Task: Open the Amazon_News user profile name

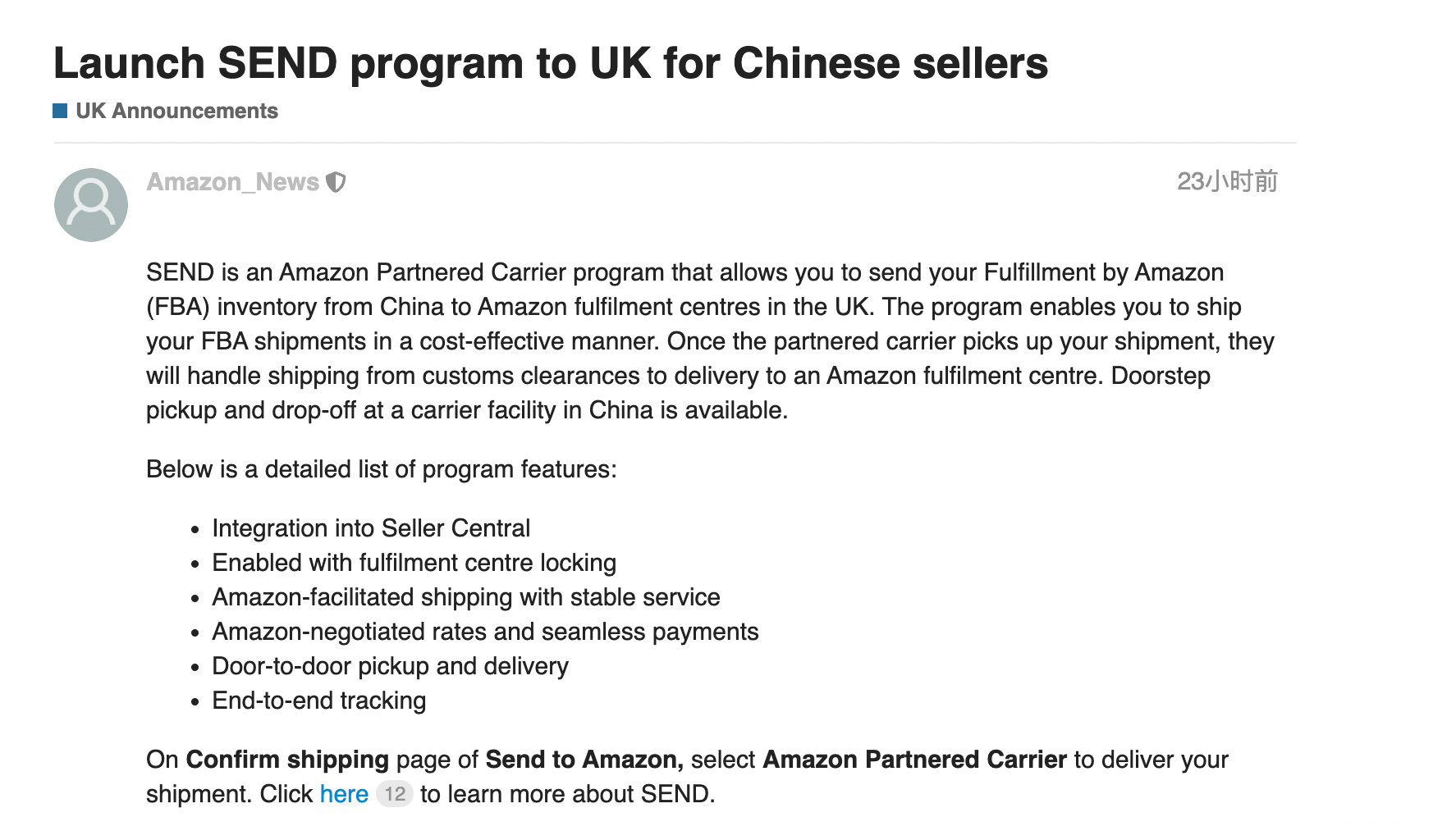Action: (232, 182)
